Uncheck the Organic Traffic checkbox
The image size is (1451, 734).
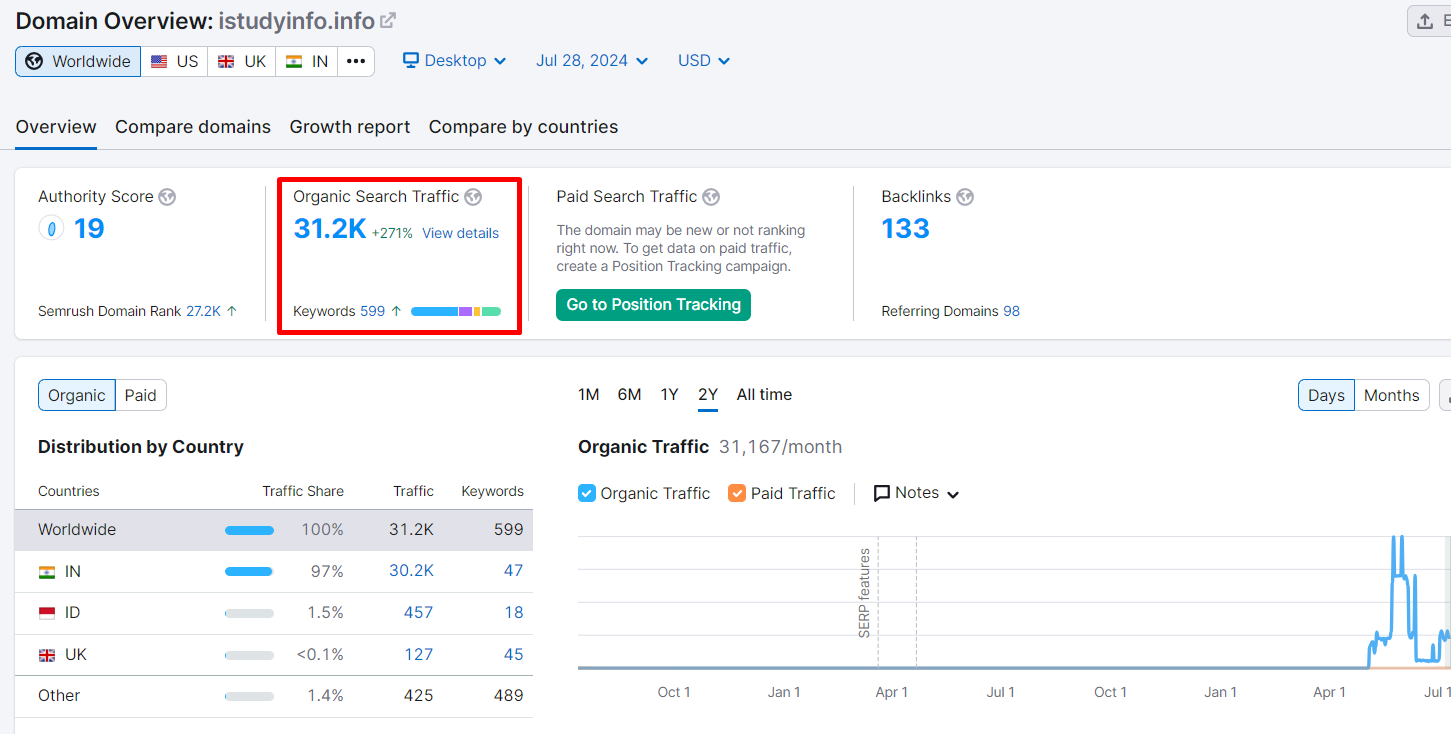click(587, 493)
